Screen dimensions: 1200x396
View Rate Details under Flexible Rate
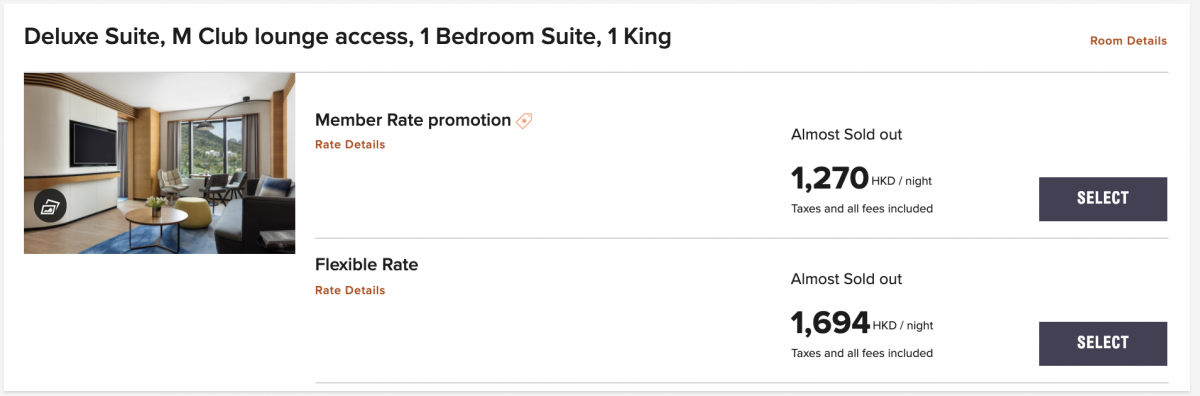click(x=350, y=290)
